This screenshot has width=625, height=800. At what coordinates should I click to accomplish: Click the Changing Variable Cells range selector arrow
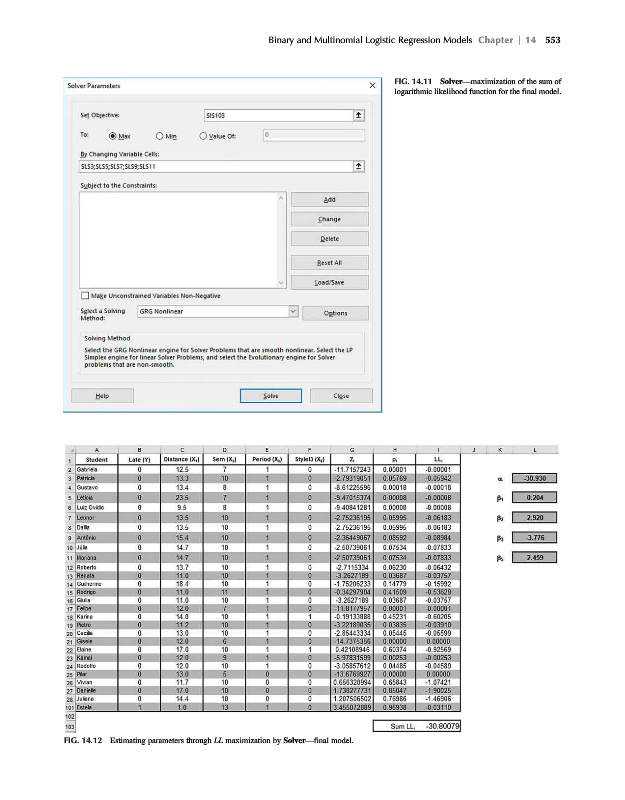click(x=359, y=166)
